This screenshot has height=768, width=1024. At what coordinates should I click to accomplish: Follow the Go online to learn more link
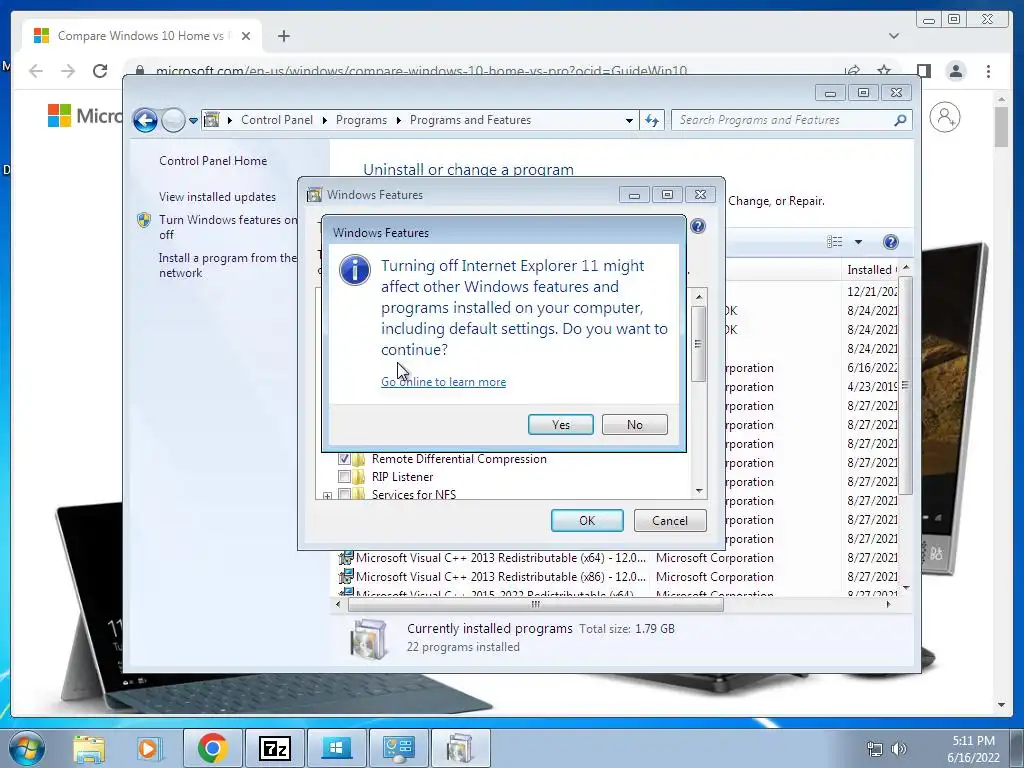tap(443, 382)
